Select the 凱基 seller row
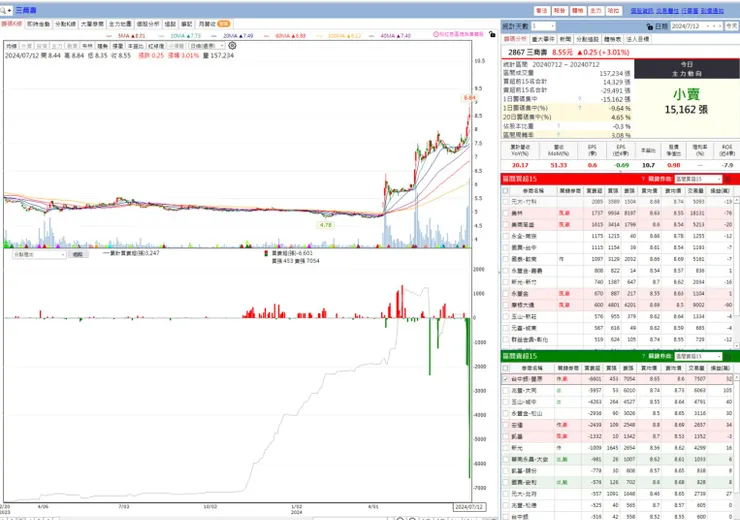 pos(617,436)
